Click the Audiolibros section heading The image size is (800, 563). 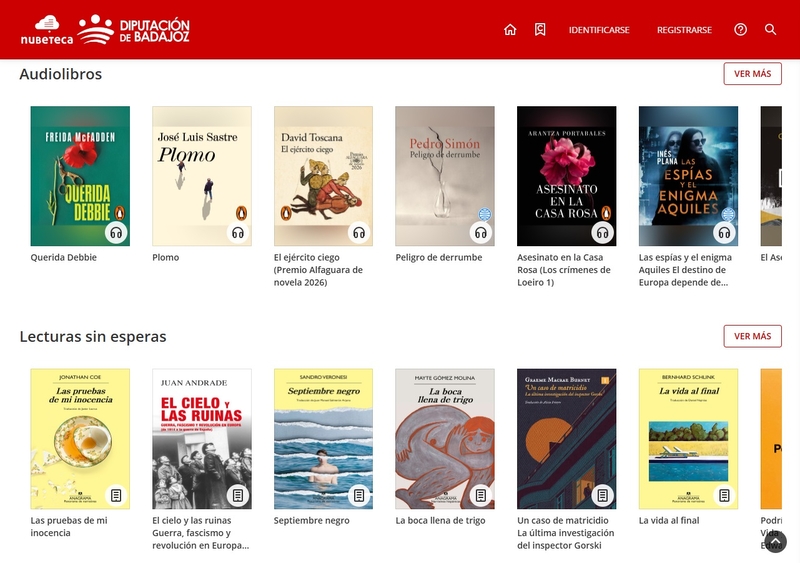61,74
